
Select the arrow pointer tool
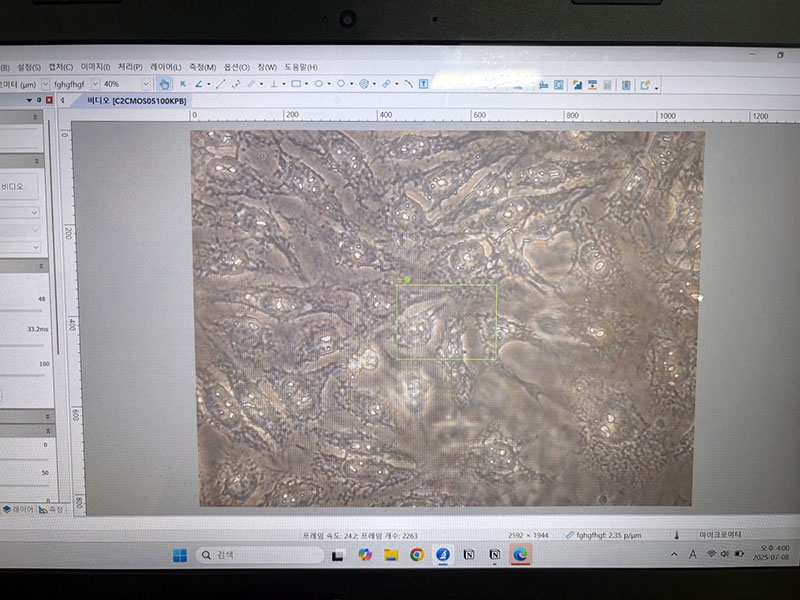pos(182,84)
